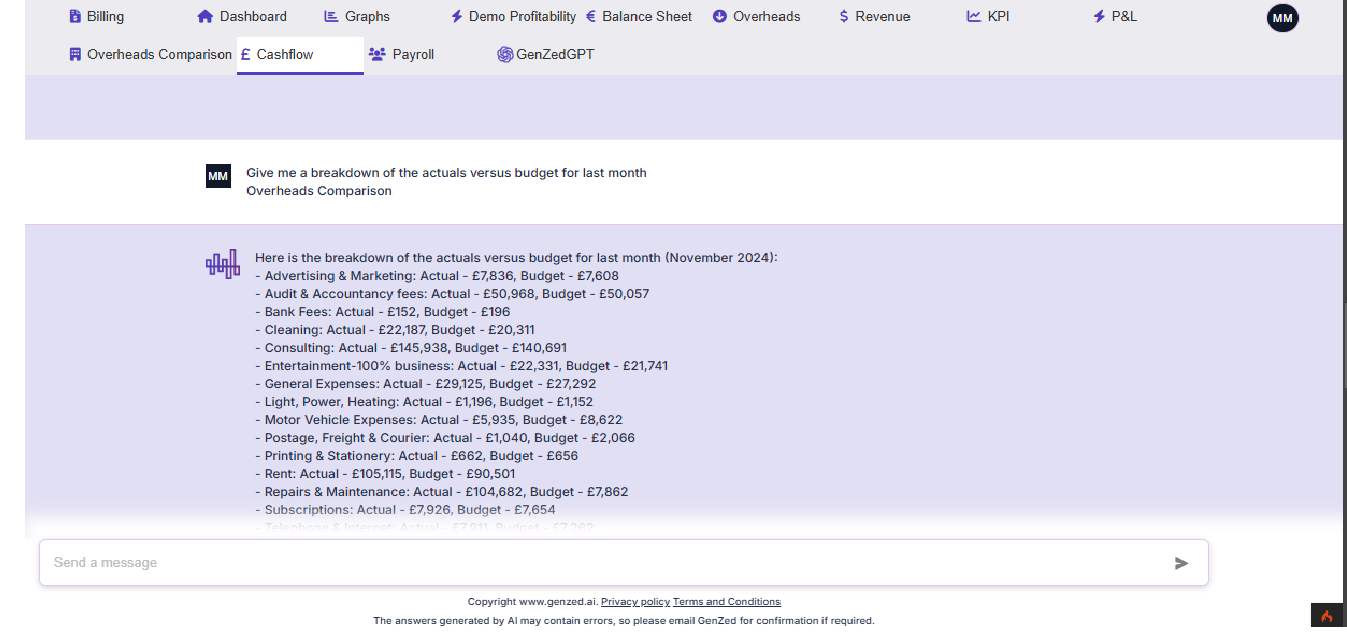Viewport: 1347px width, 633px height.
Task: Go to Overheads Comparison tab
Action: tap(159, 54)
